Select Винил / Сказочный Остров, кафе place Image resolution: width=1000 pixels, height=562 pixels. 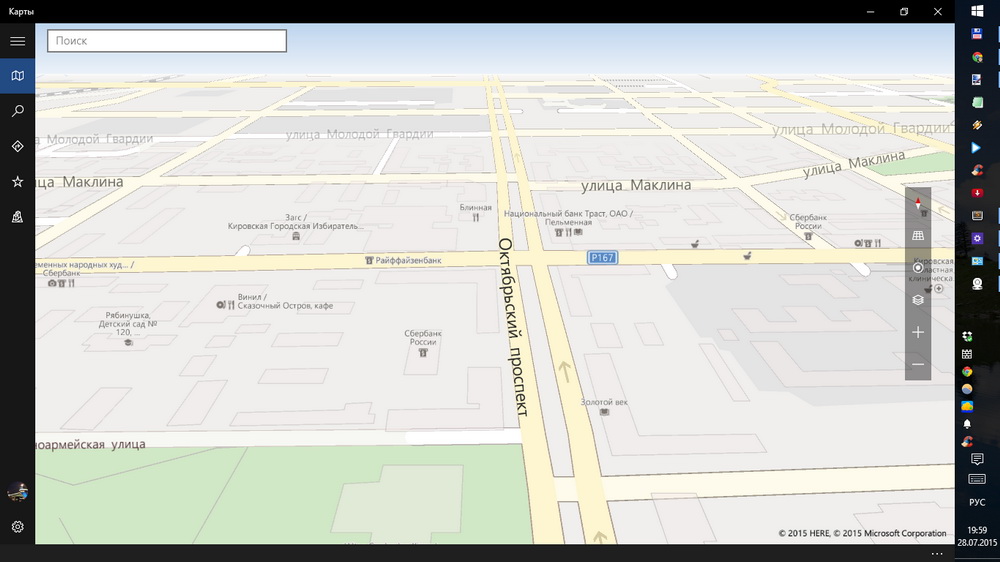(x=275, y=301)
